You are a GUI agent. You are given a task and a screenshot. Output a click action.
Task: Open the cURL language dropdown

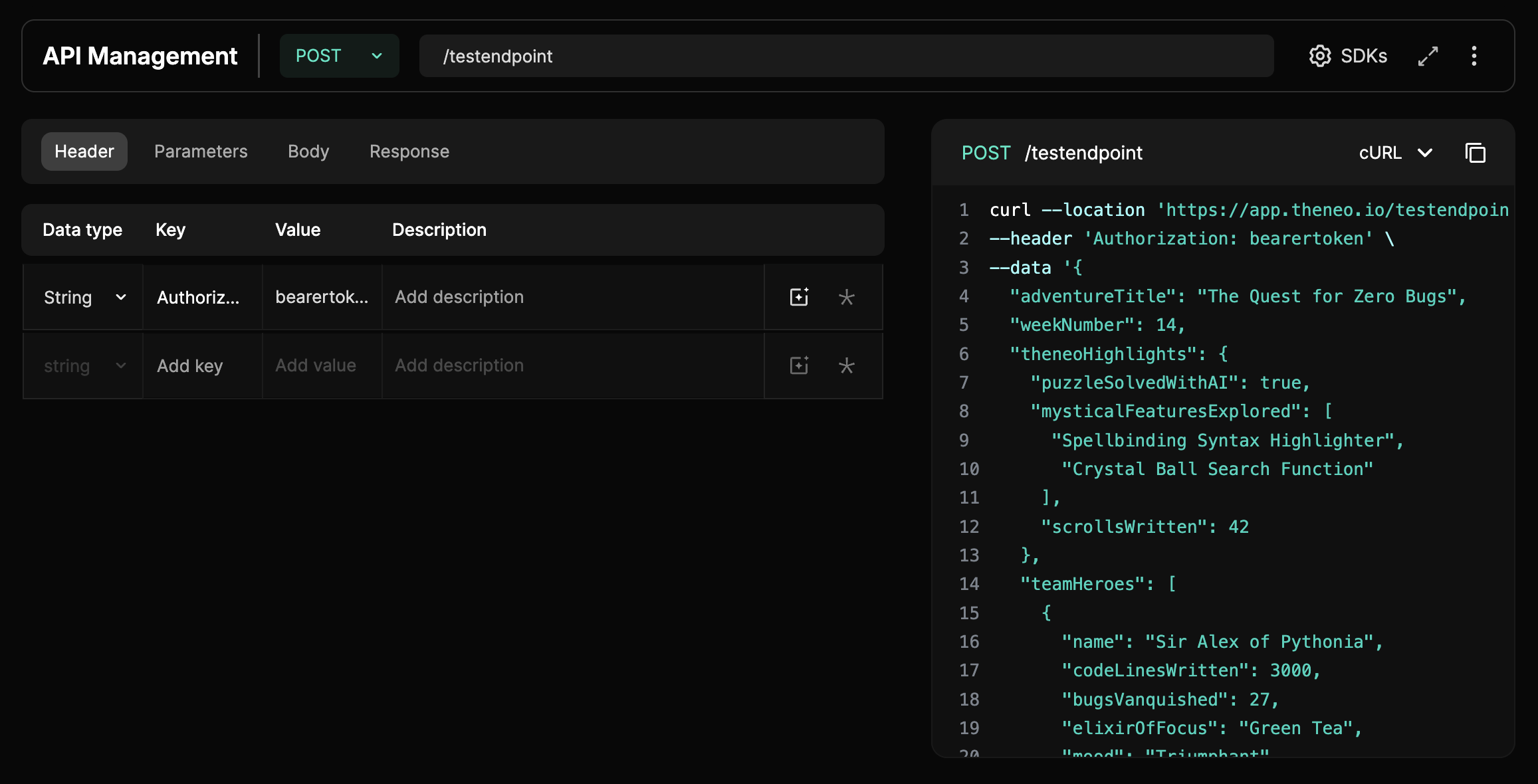pos(1396,153)
